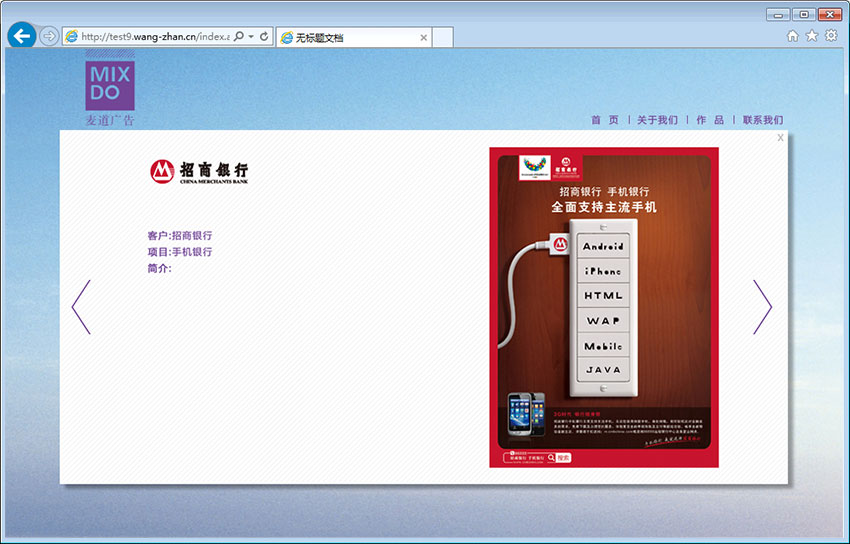Image resolution: width=850 pixels, height=544 pixels.
Task: Maximize the browser window
Action: (x=804, y=15)
